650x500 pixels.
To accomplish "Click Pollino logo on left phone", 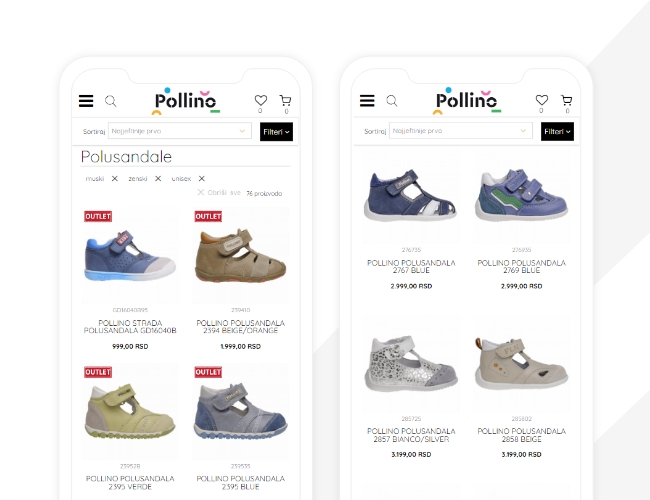I will (185, 101).
